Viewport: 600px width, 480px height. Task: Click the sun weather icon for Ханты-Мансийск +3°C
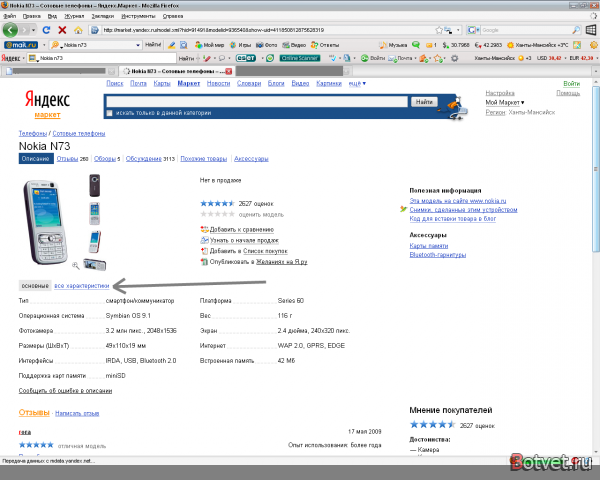point(510,45)
